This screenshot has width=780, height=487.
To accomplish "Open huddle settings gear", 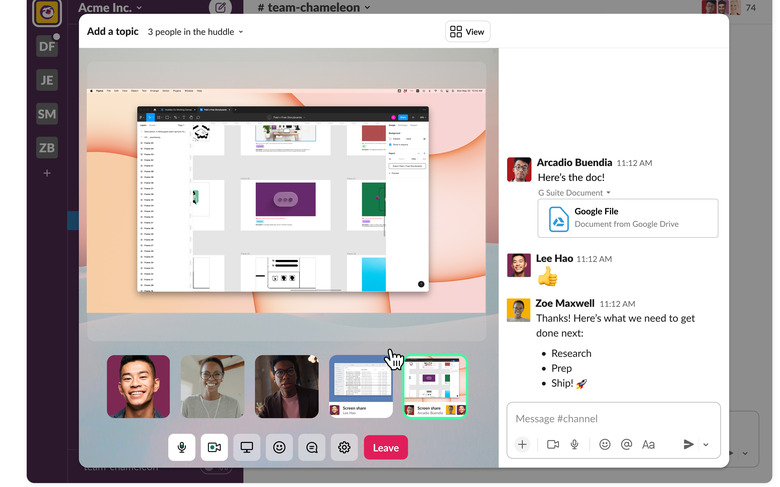I will [344, 448].
